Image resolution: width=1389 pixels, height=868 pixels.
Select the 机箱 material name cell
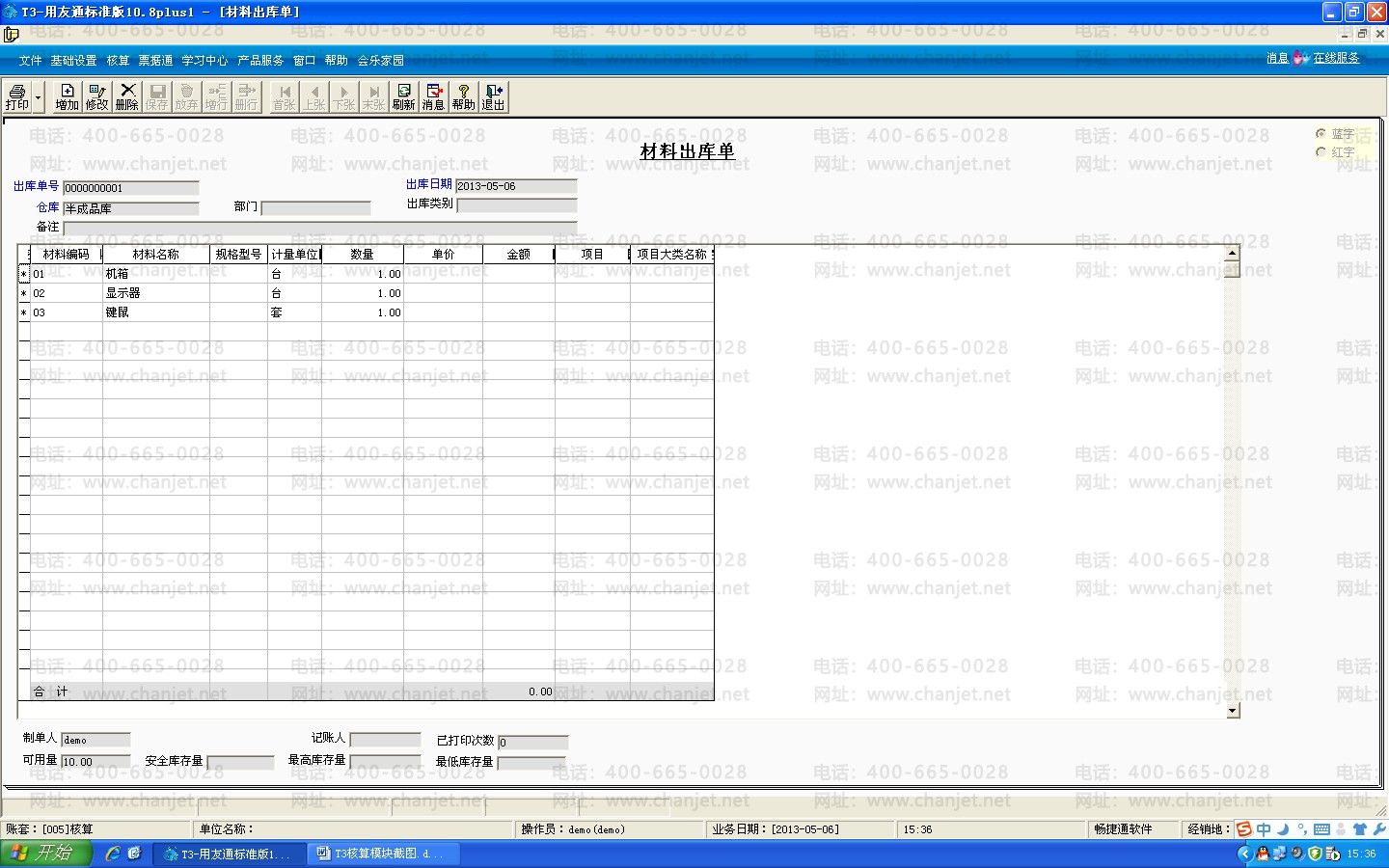point(156,274)
